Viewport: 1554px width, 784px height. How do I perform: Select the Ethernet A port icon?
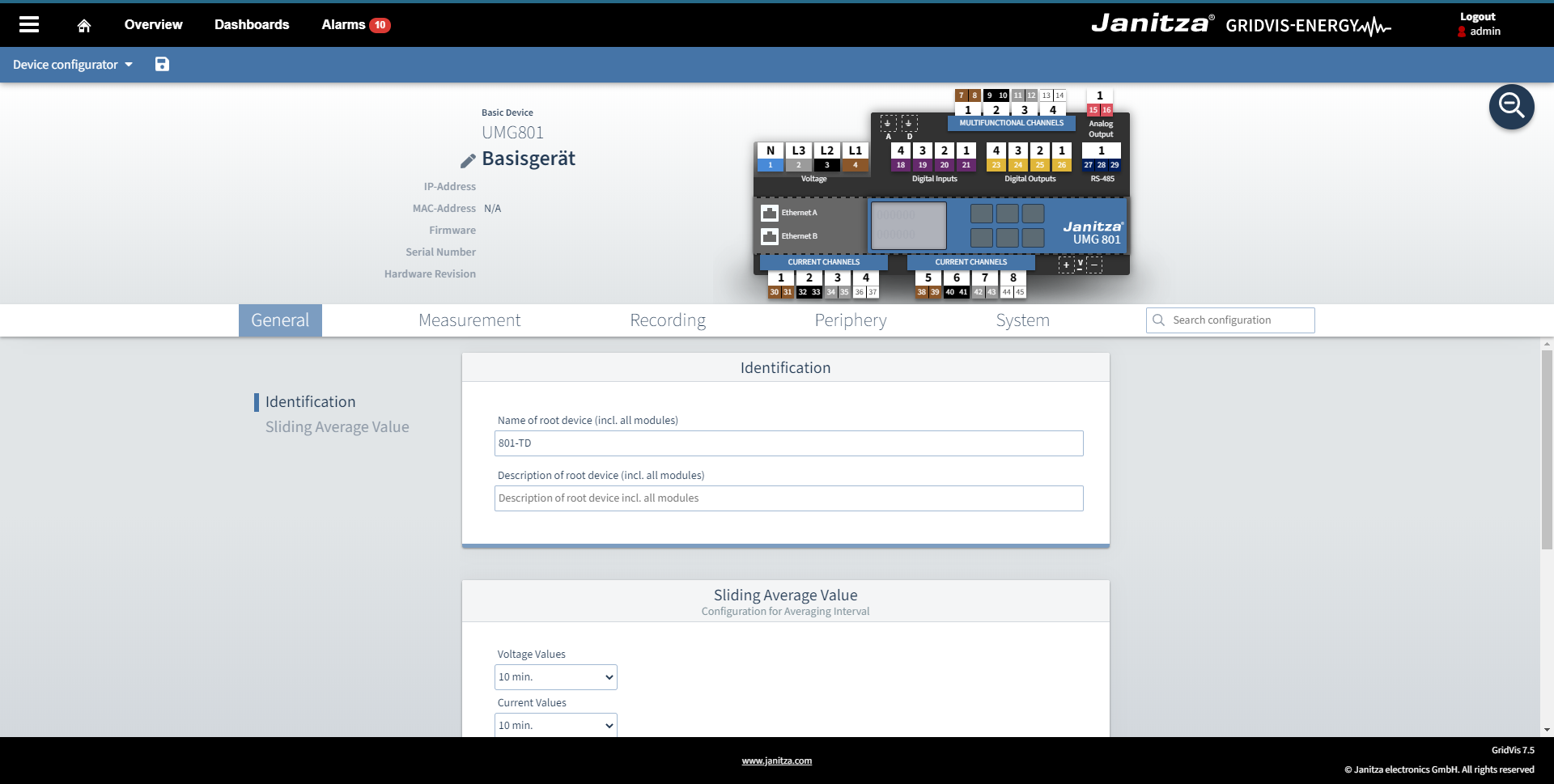tap(769, 213)
